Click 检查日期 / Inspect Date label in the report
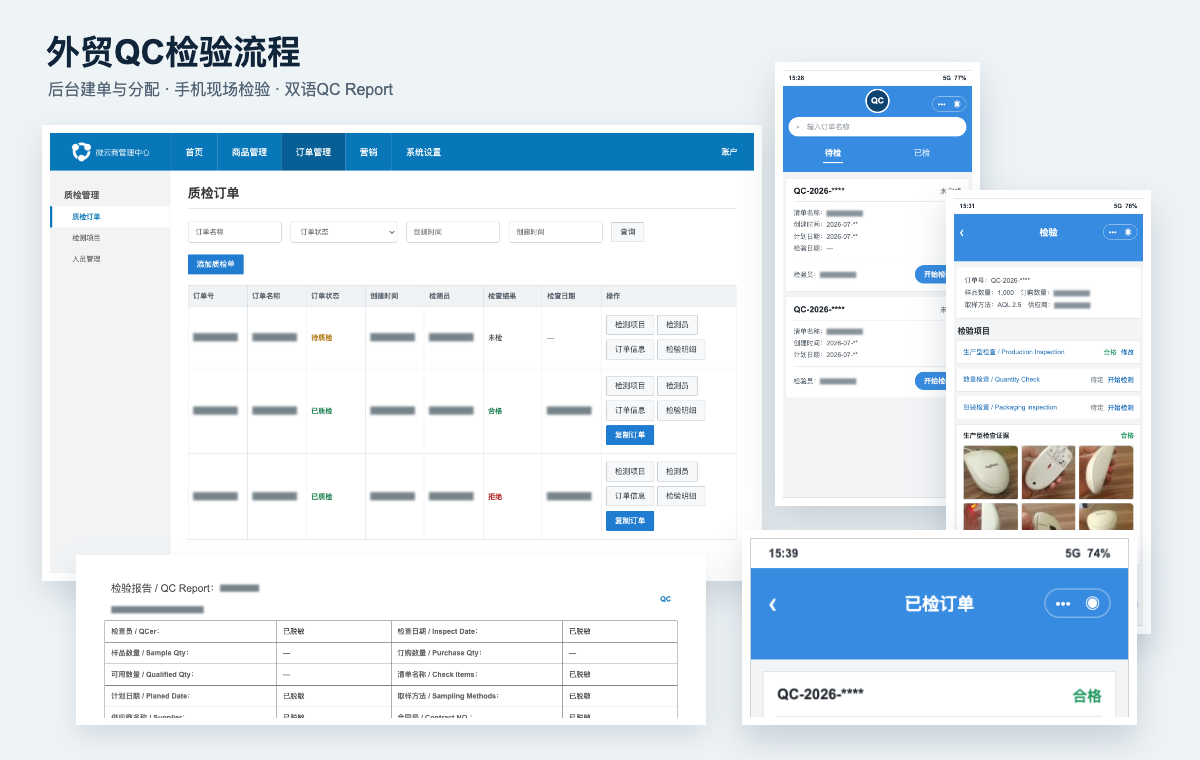Viewport: 1200px width, 760px height. [437, 631]
